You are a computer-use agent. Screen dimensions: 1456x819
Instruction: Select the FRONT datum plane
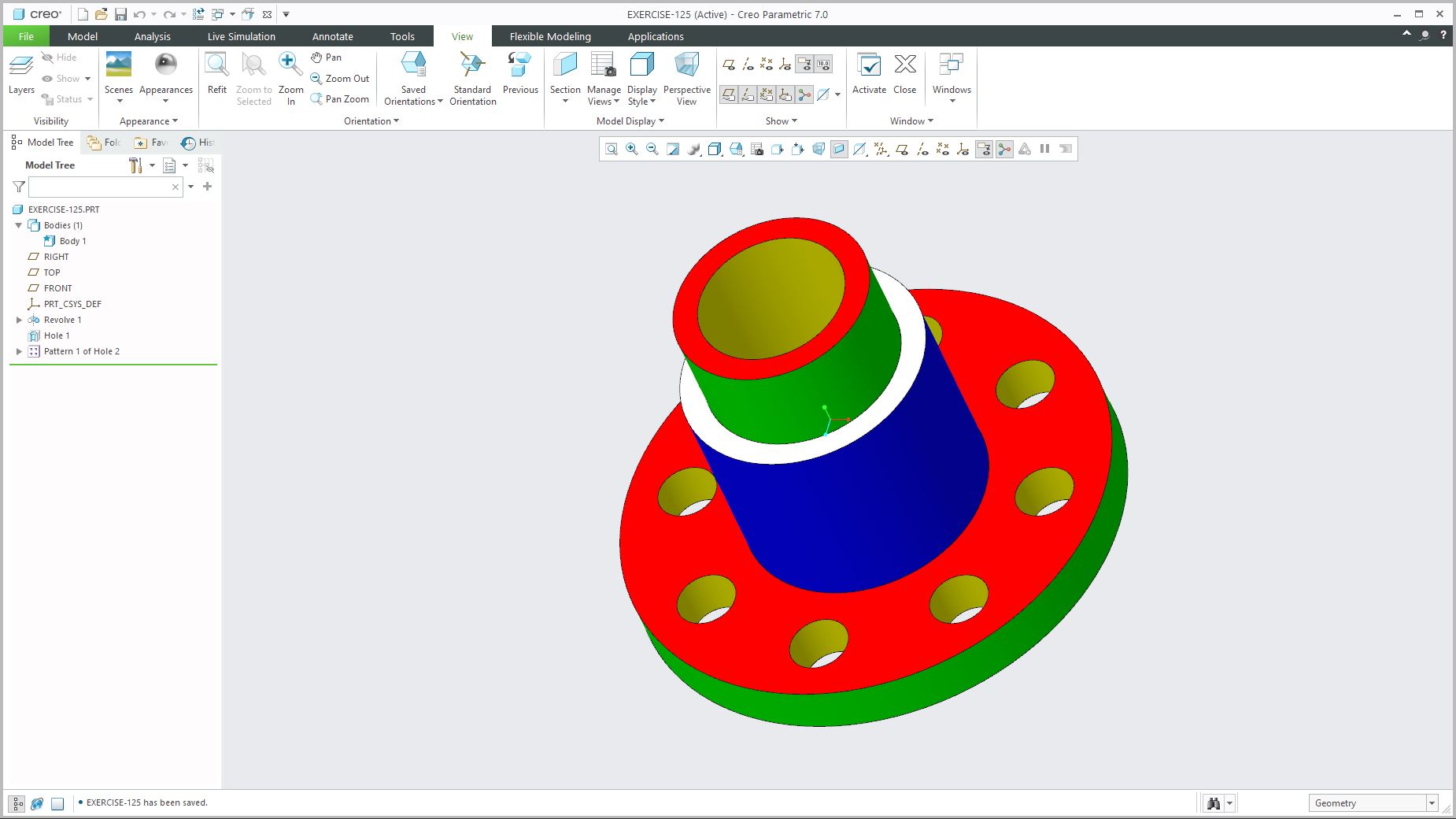(57, 288)
